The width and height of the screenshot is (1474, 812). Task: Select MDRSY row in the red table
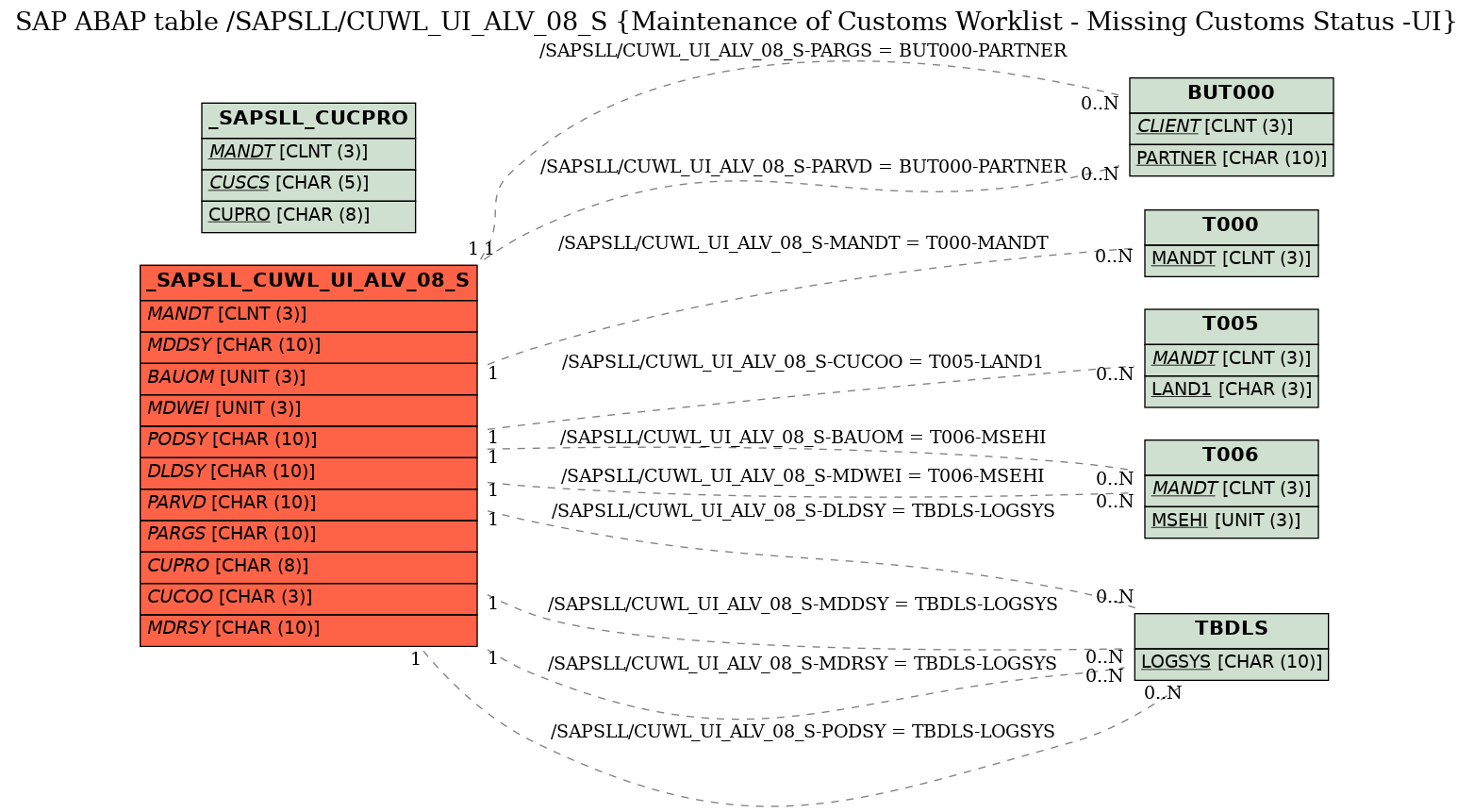(308, 629)
